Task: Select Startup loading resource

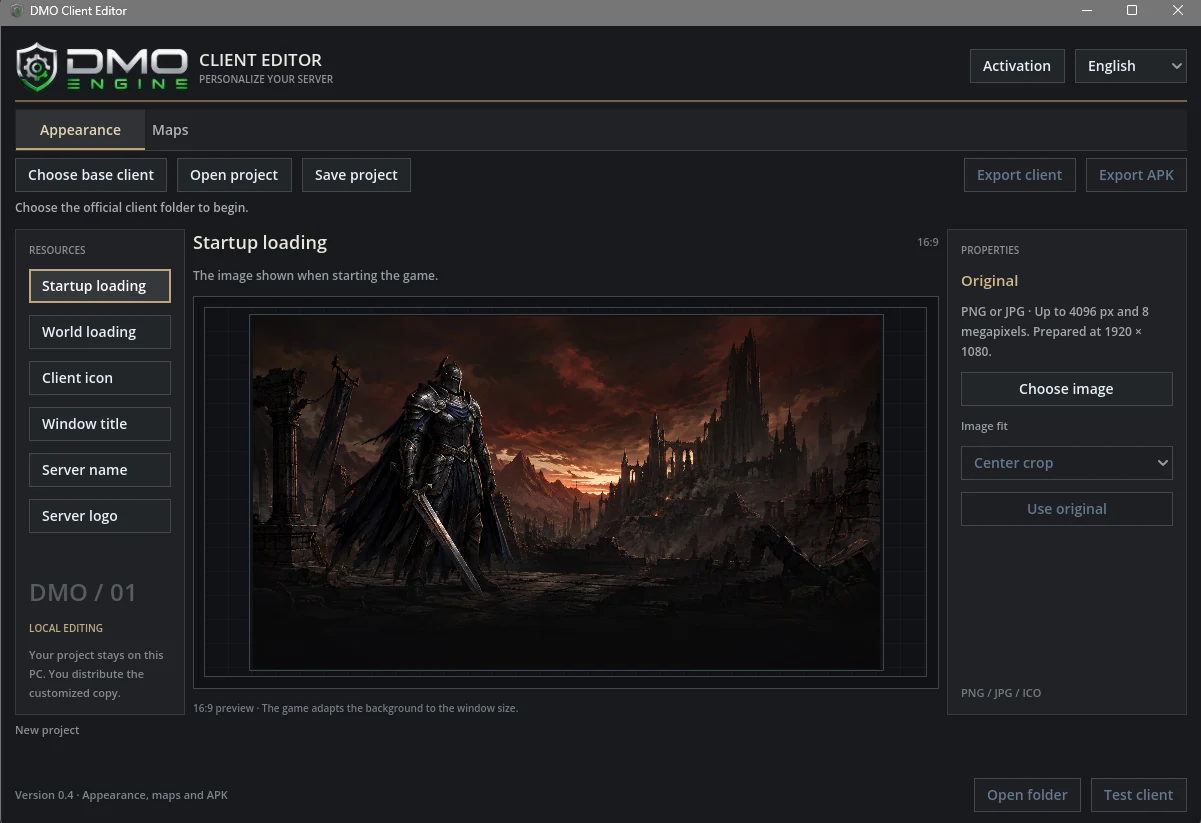Action: 100,286
